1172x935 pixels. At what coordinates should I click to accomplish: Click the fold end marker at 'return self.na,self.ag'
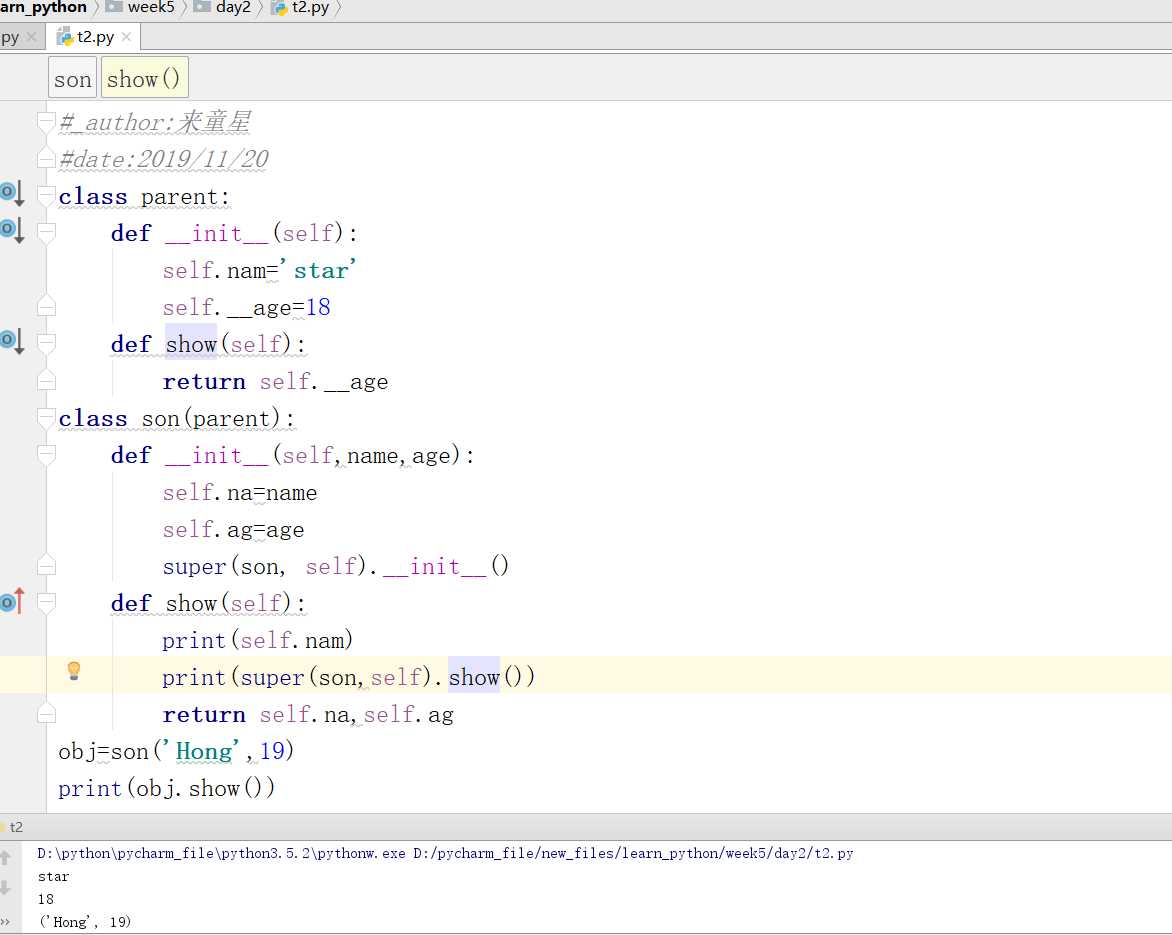point(46,713)
